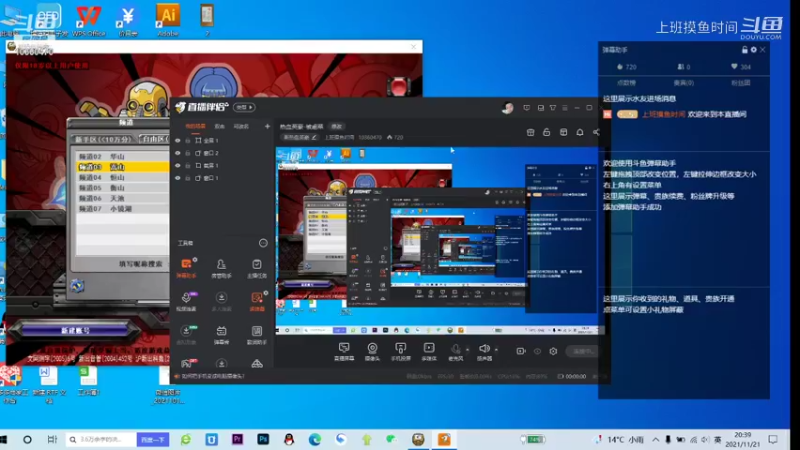Click 新建账号 button in game window
The height and width of the screenshot is (450, 800).
click(76, 331)
